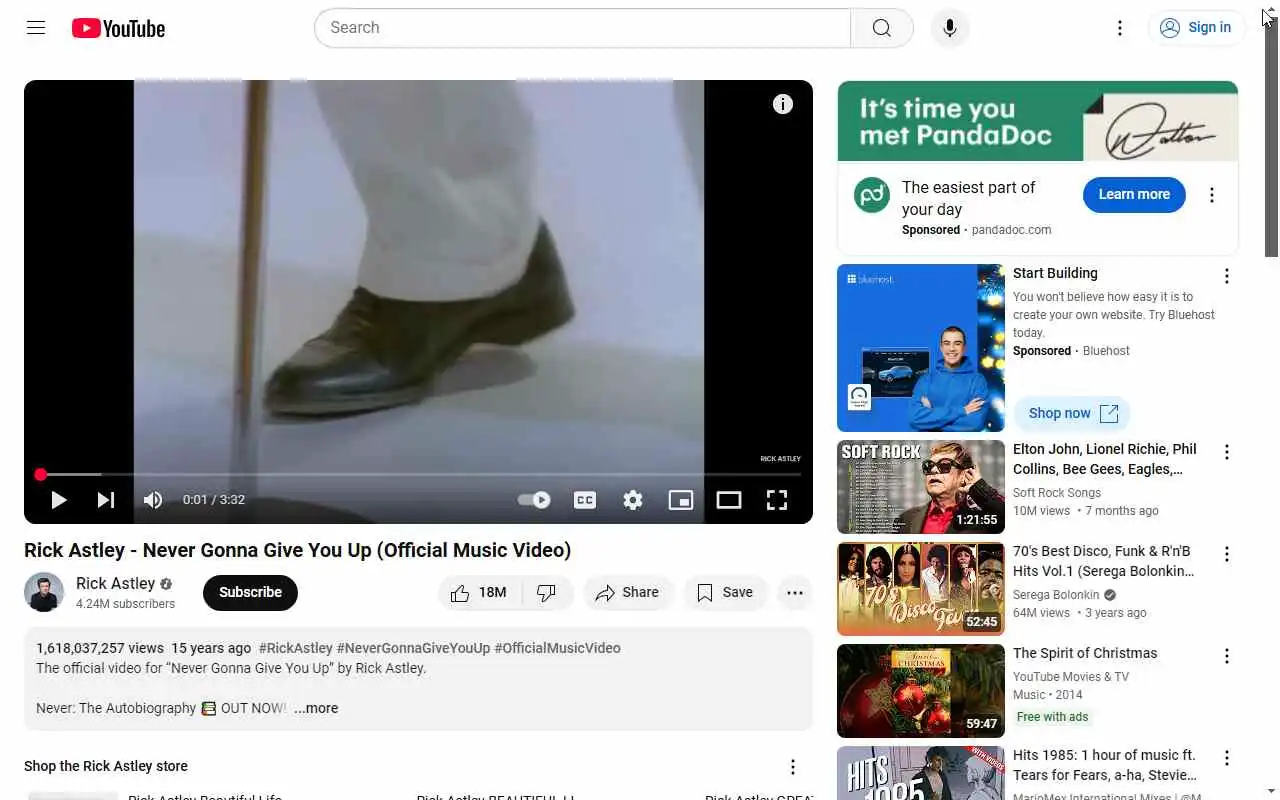Open PandaDoc ad options menu
Image resolution: width=1280 pixels, height=800 pixels.
[x=1212, y=195]
